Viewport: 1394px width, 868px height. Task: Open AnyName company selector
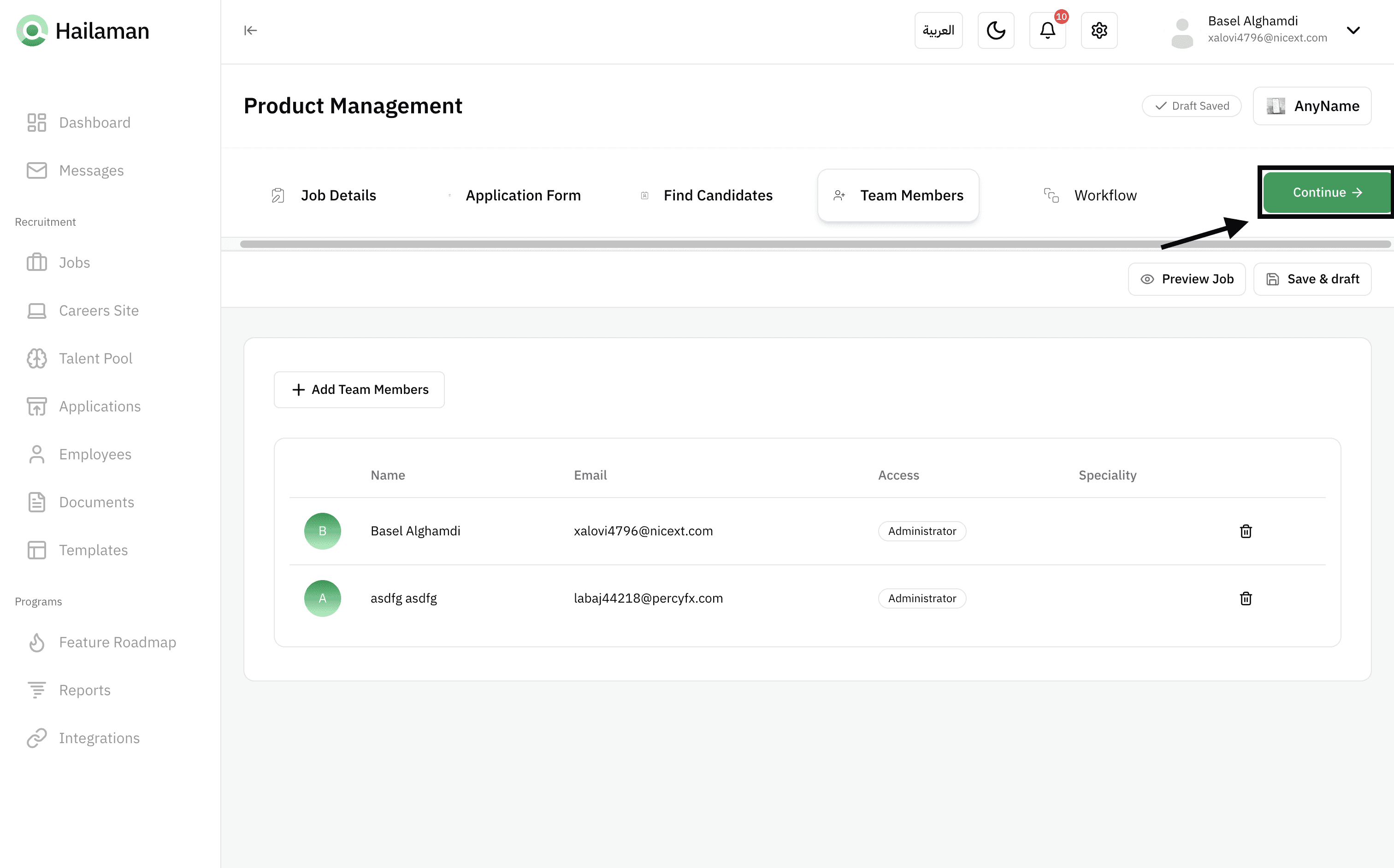tap(1312, 106)
